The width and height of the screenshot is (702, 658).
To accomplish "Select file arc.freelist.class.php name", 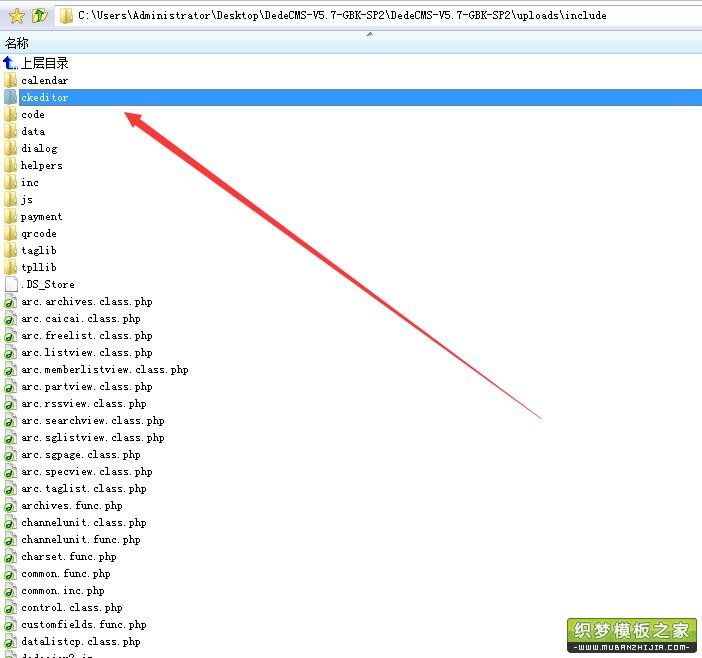I will 86,336.
